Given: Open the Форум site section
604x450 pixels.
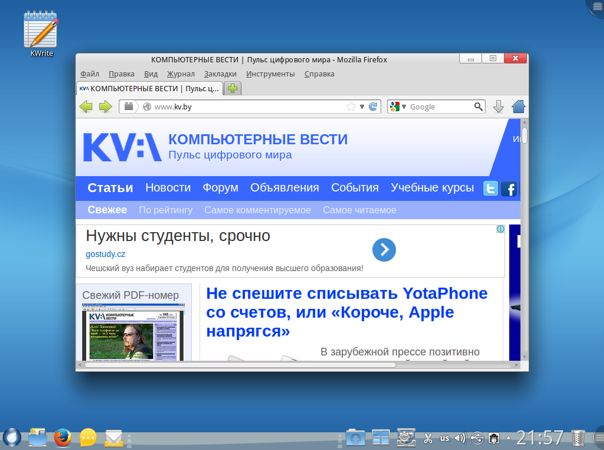Looking at the screenshot, I should click(220, 188).
